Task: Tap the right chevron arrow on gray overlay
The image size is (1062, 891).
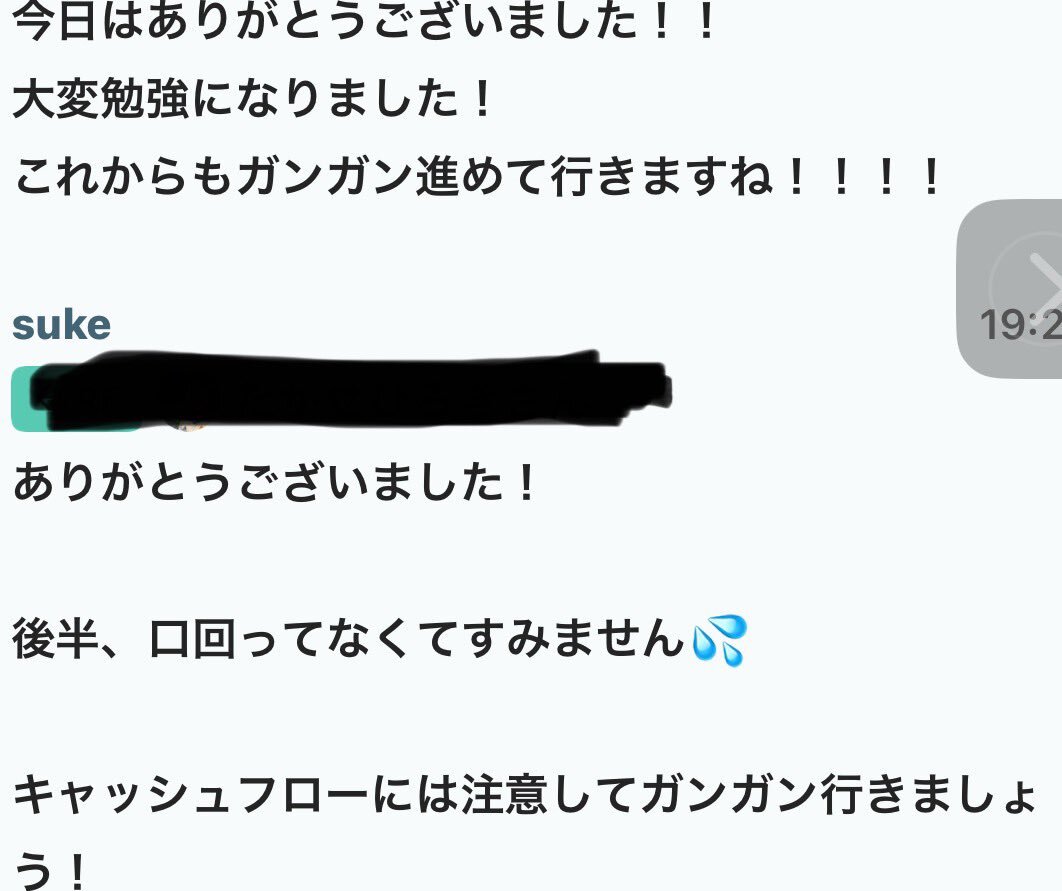Action: click(x=1046, y=287)
